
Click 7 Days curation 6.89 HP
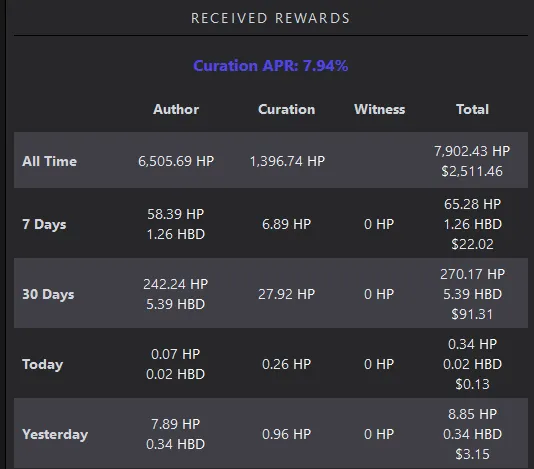pyautogui.click(x=286, y=224)
